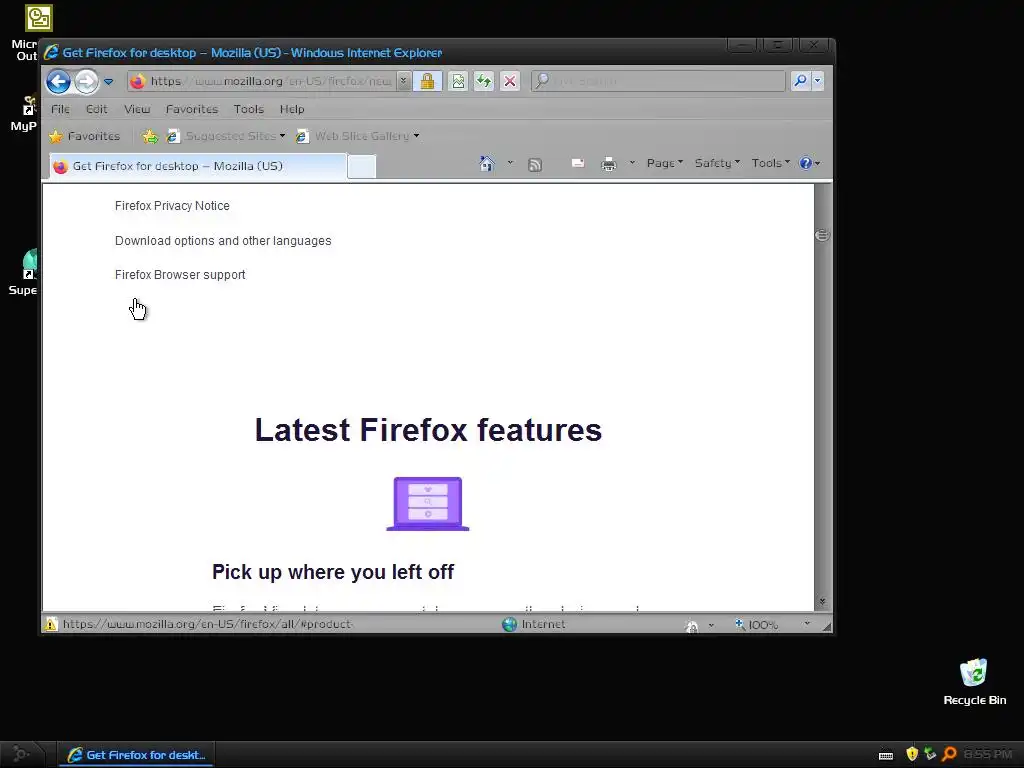The height and width of the screenshot is (768, 1024).
Task: Open the recent pages dropdown beside Forward
Action: click(108, 82)
